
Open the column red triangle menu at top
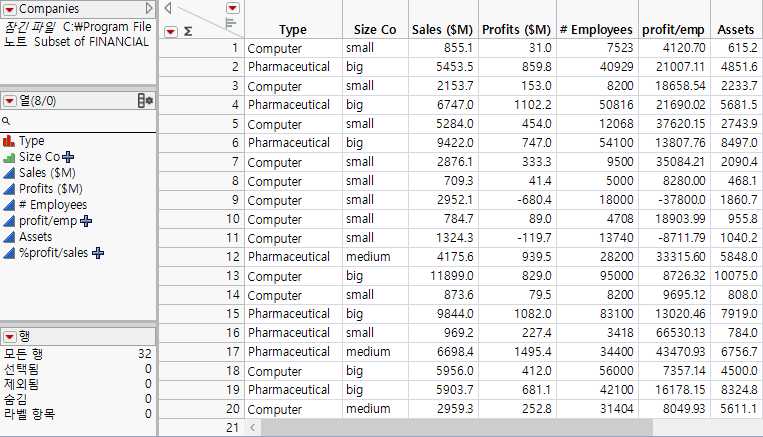pos(233,8)
